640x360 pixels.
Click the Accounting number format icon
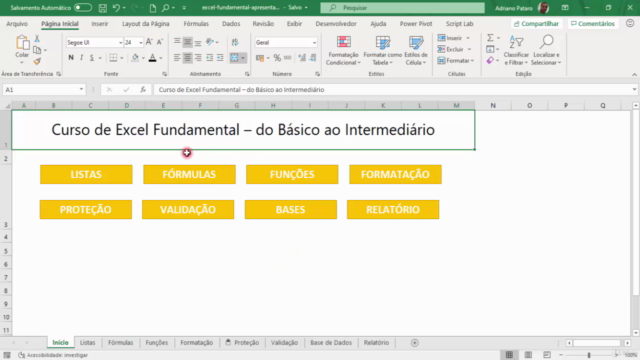point(260,58)
